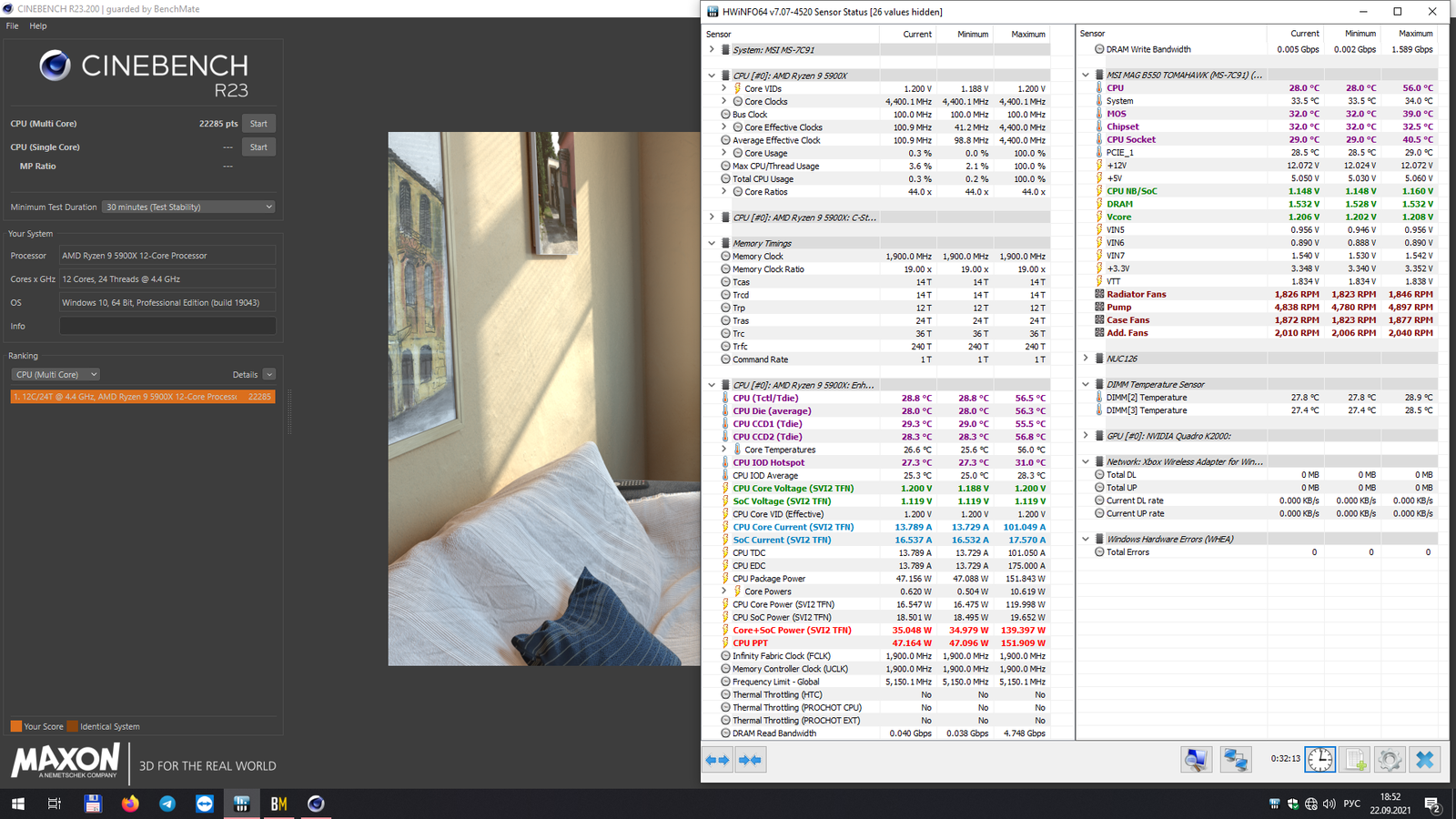
Task: Expand the Core Usage row
Action: coord(724,153)
